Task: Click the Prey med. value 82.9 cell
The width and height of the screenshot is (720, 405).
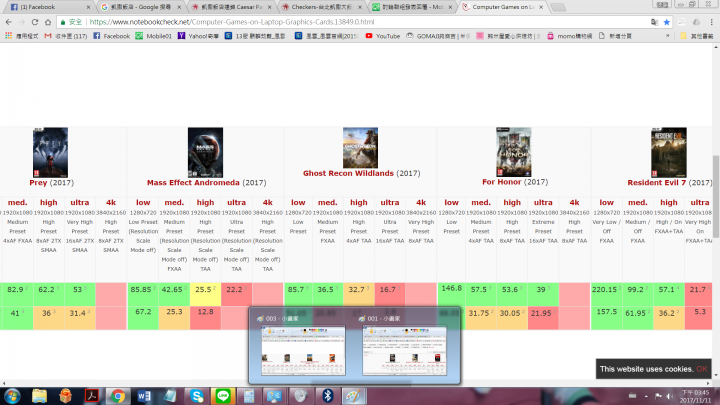Action: [17, 294]
